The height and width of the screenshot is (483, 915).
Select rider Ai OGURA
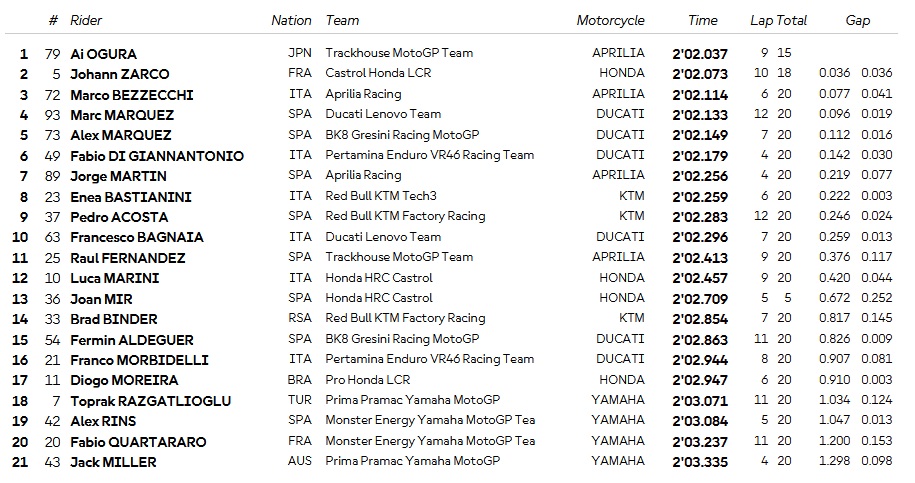[103, 53]
